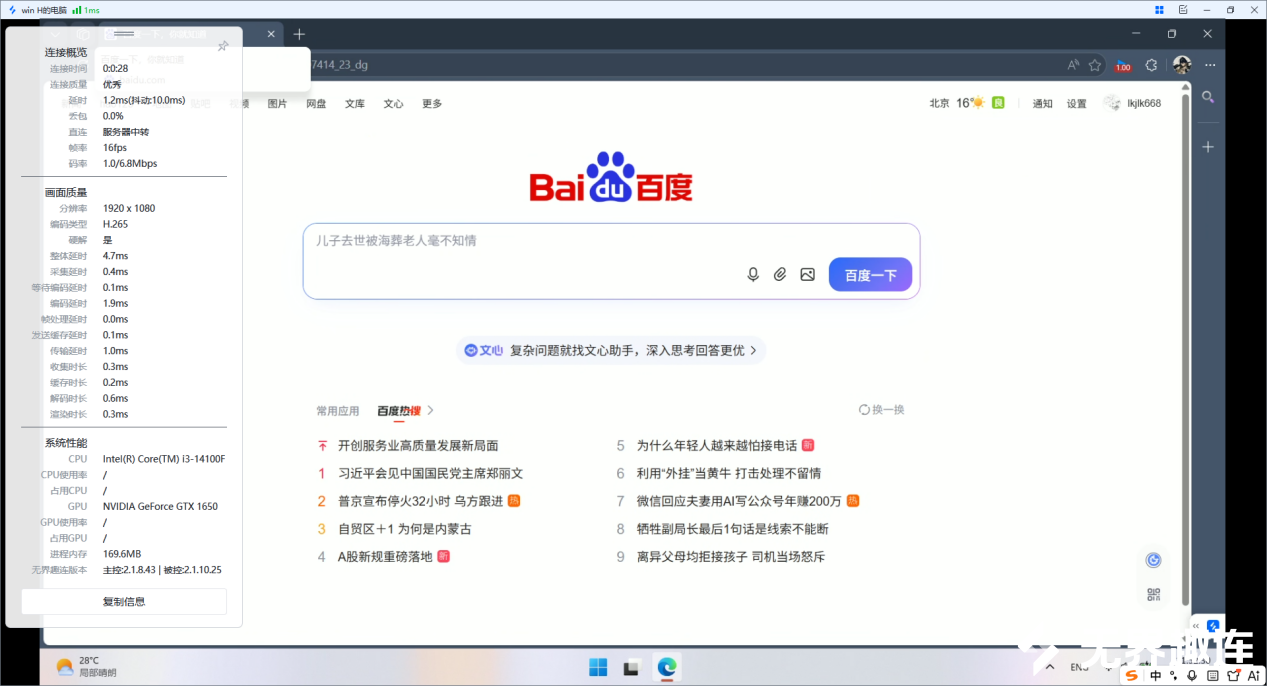Expand hidden system tray icons chevron
This screenshot has width=1267, height=686.
pyautogui.click(x=1050, y=667)
